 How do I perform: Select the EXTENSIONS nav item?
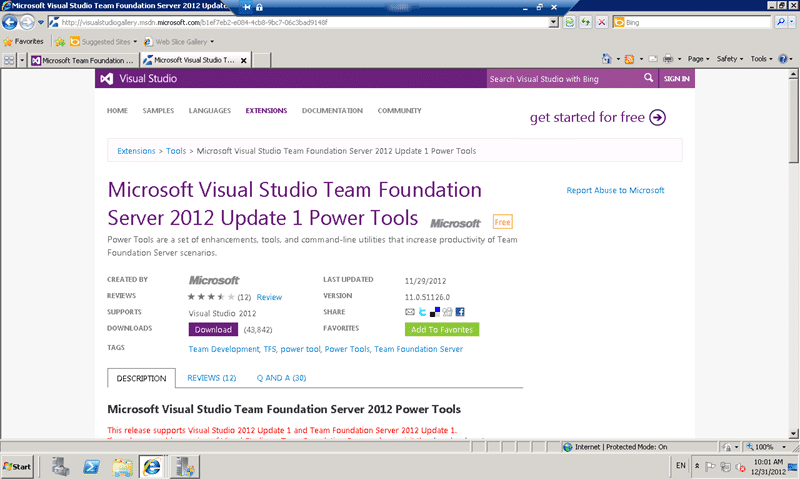[266, 111]
